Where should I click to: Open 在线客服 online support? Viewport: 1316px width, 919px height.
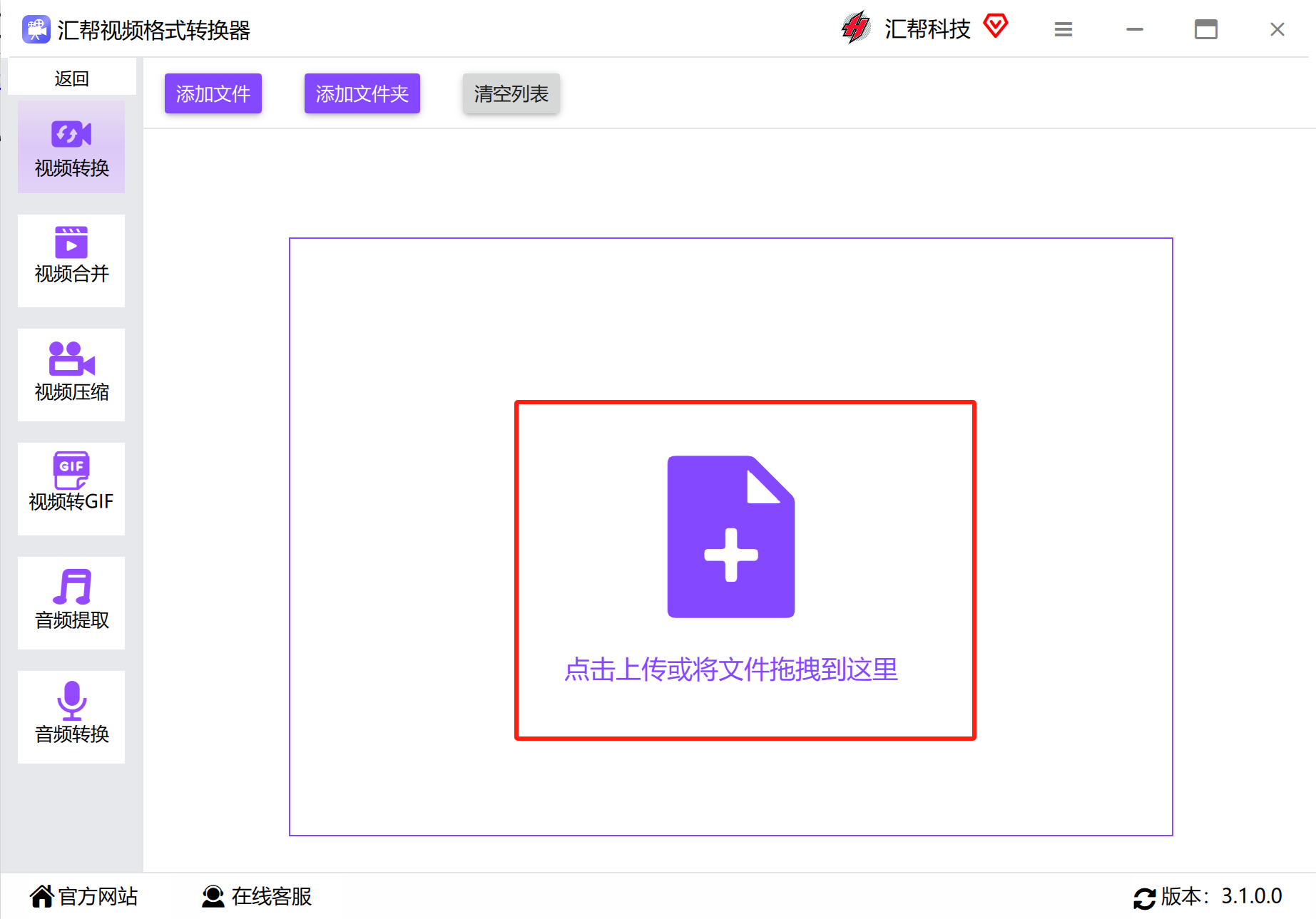[x=257, y=896]
